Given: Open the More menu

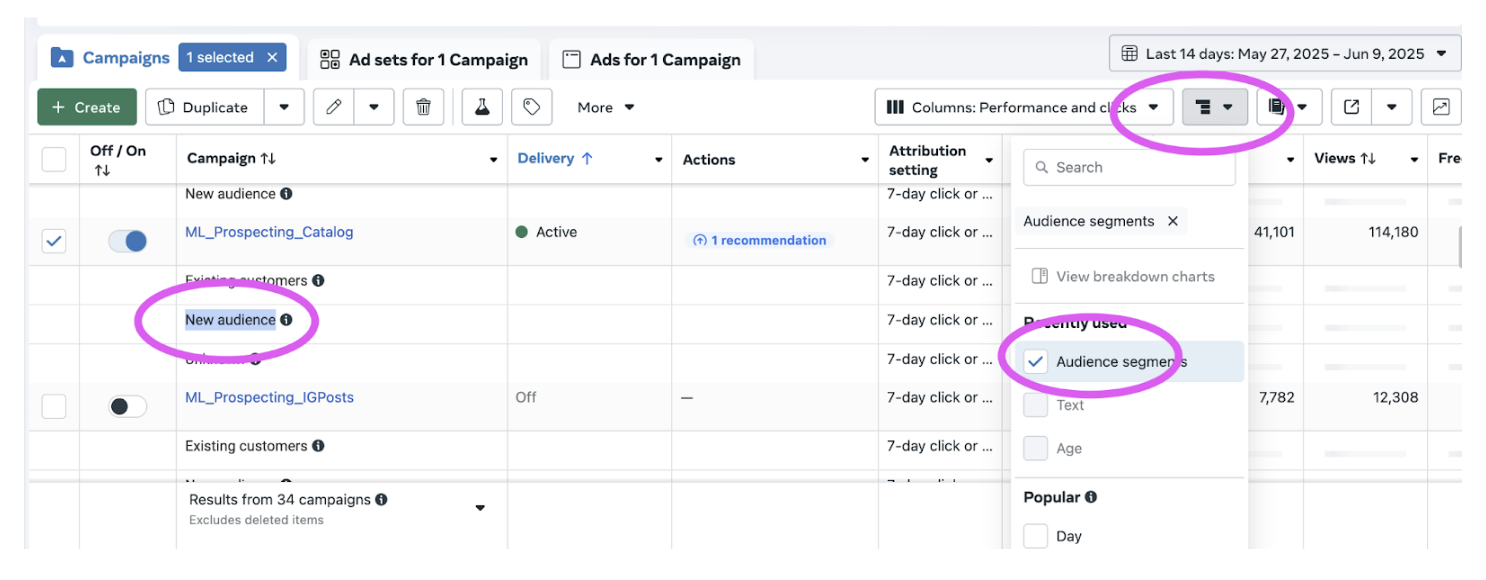Looking at the screenshot, I should click(x=606, y=107).
